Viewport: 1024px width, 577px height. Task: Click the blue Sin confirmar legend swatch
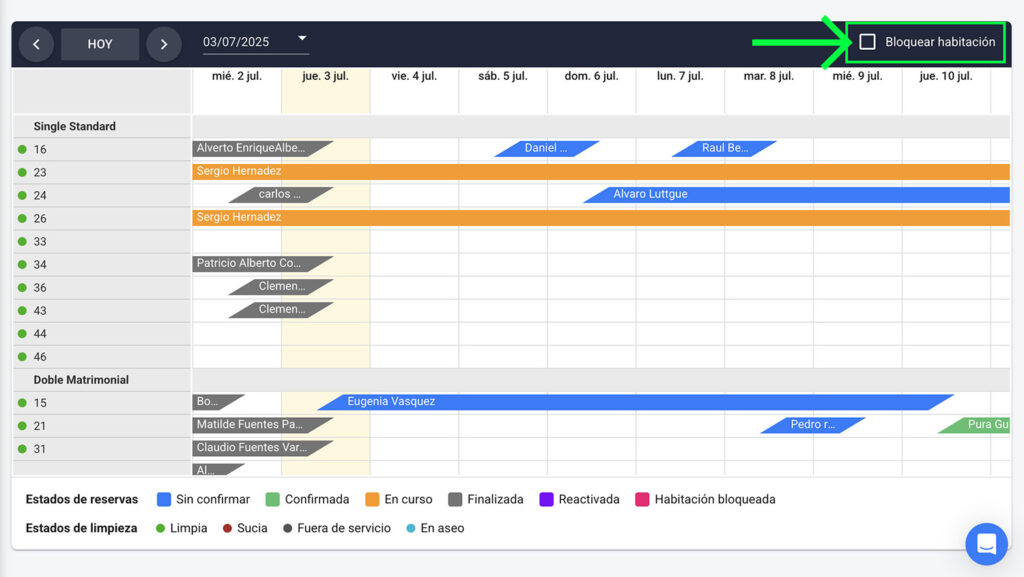tap(164, 499)
